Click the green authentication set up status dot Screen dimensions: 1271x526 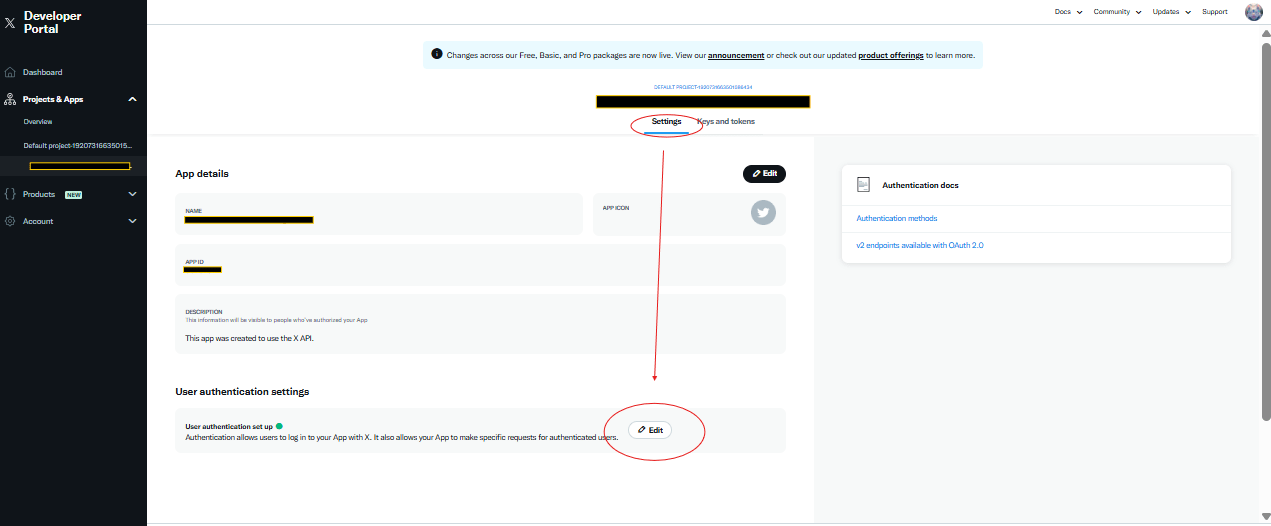tap(279, 426)
